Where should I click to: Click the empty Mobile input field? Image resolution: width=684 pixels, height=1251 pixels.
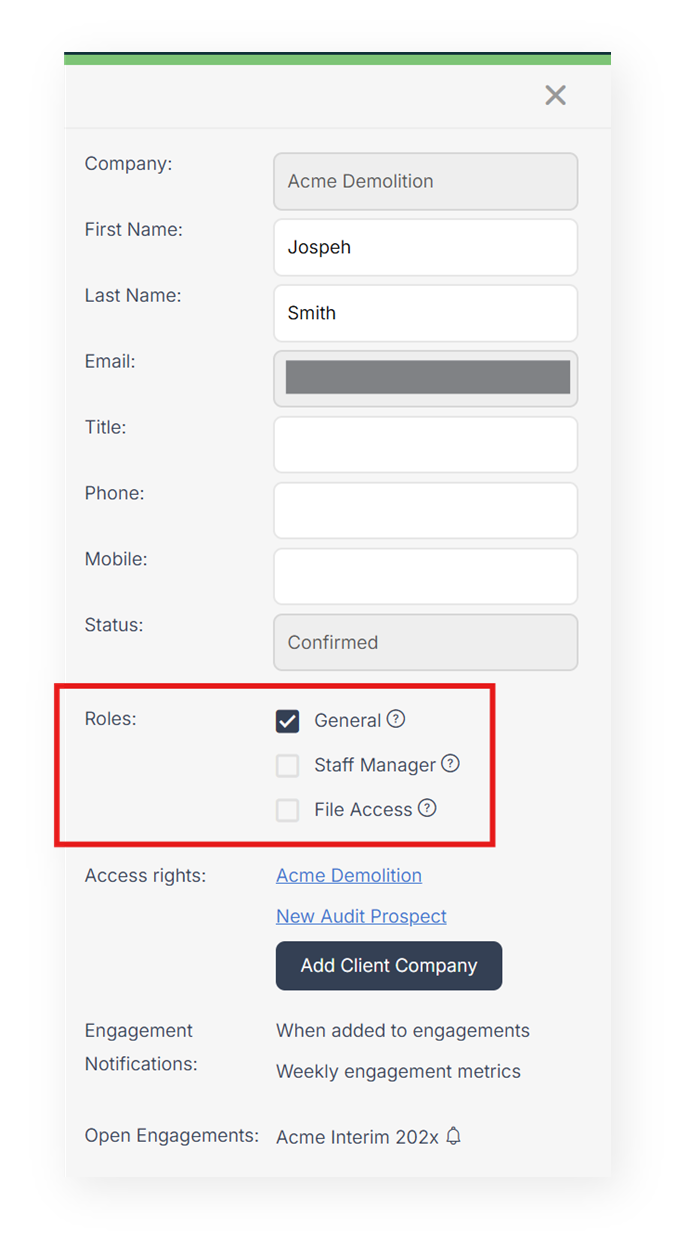click(425, 576)
